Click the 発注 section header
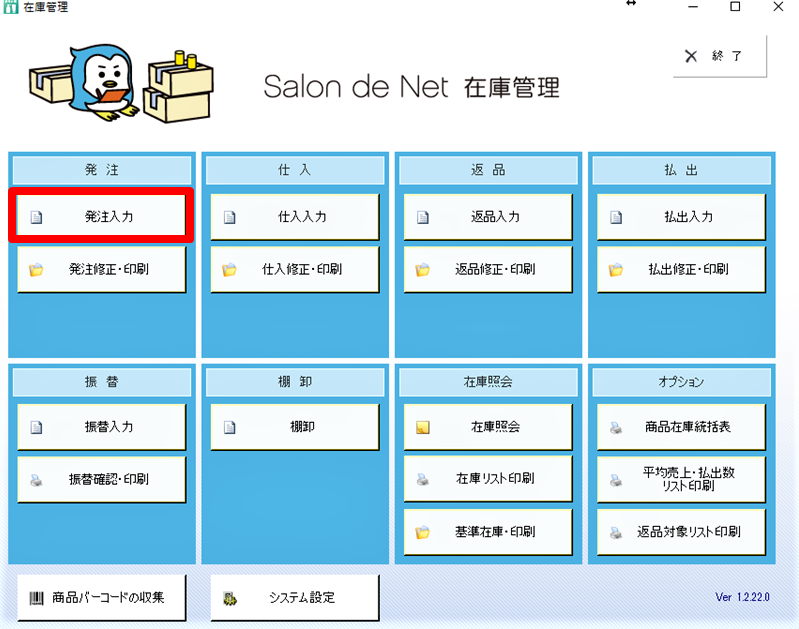The width and height of the screenshot is (799, 629). (101, 170)
